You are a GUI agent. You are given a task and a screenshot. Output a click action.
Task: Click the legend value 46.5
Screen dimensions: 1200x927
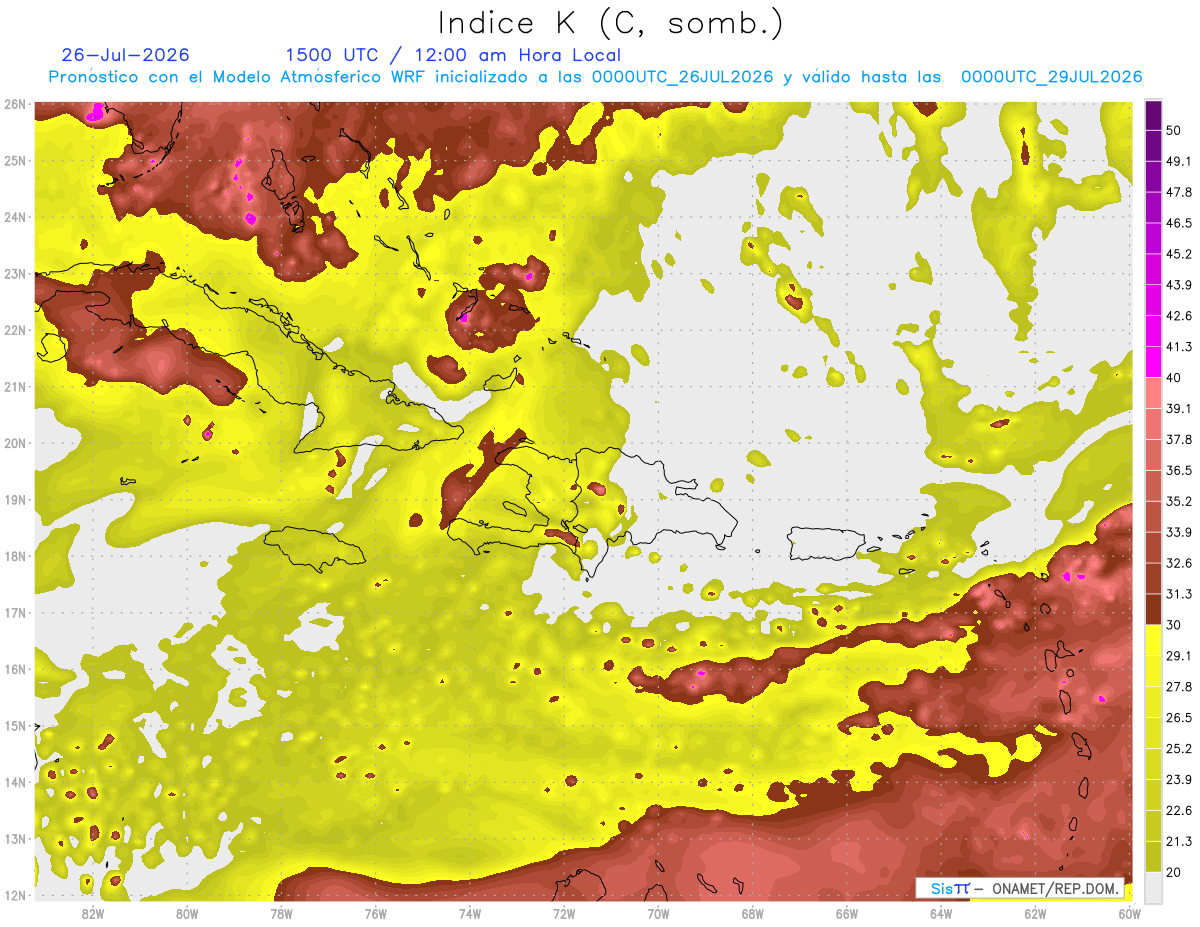1179,222
